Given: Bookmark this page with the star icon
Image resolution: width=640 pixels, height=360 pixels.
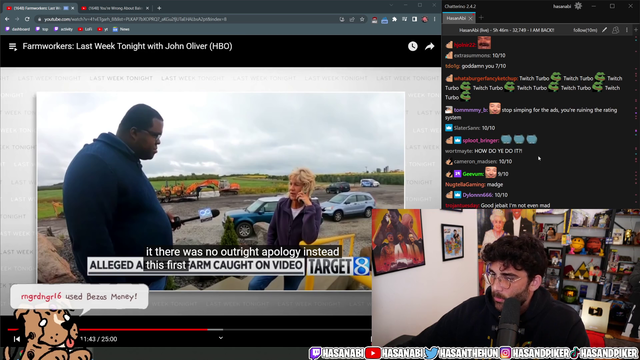Looking at the screenshot, I should point(362,19).
